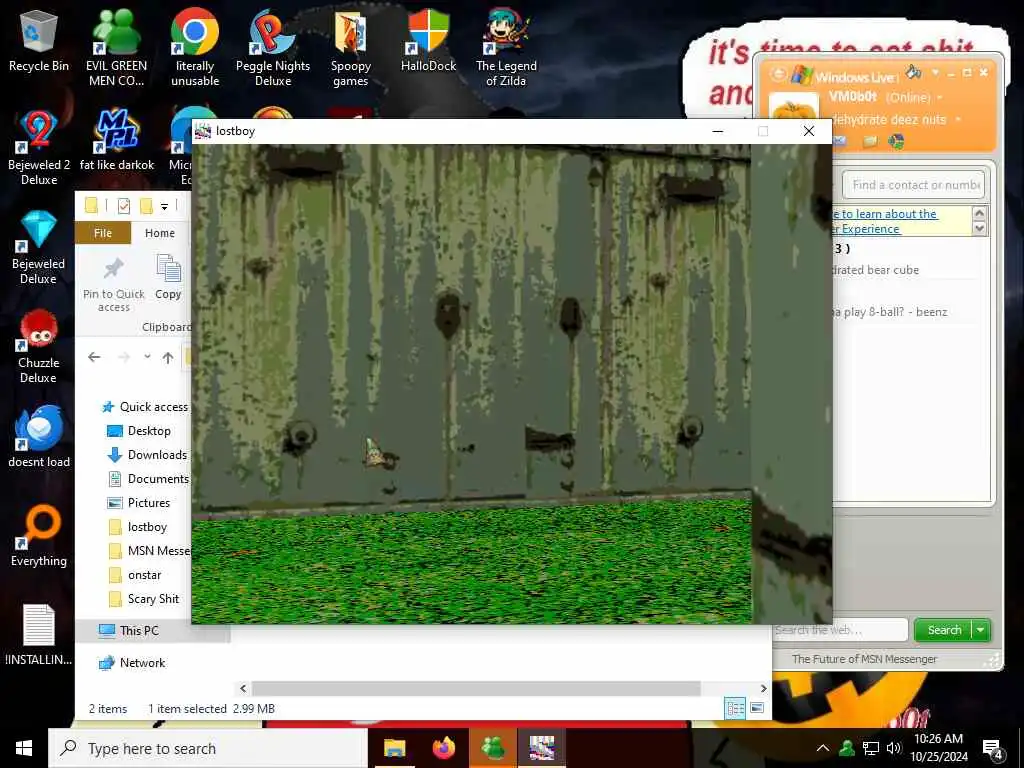The image size is (1024, 768).
Task: Open the Spoopy games folder
Action: pos(351,47)
